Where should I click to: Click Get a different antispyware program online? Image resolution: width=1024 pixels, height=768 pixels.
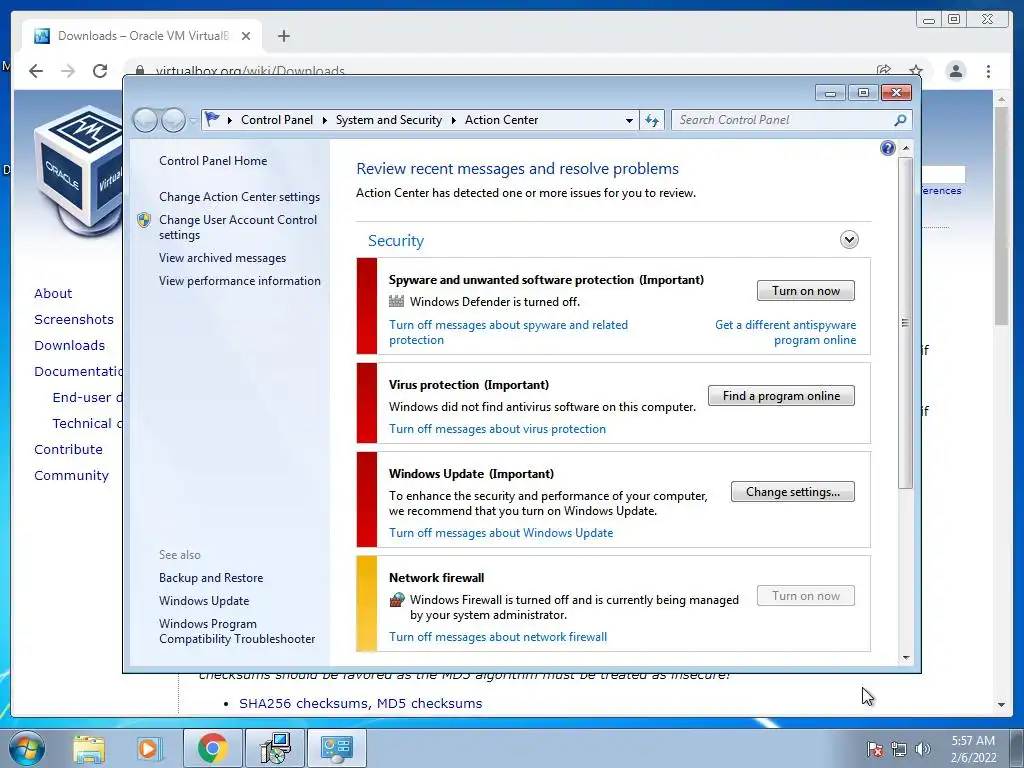click(x=786, y=332)
